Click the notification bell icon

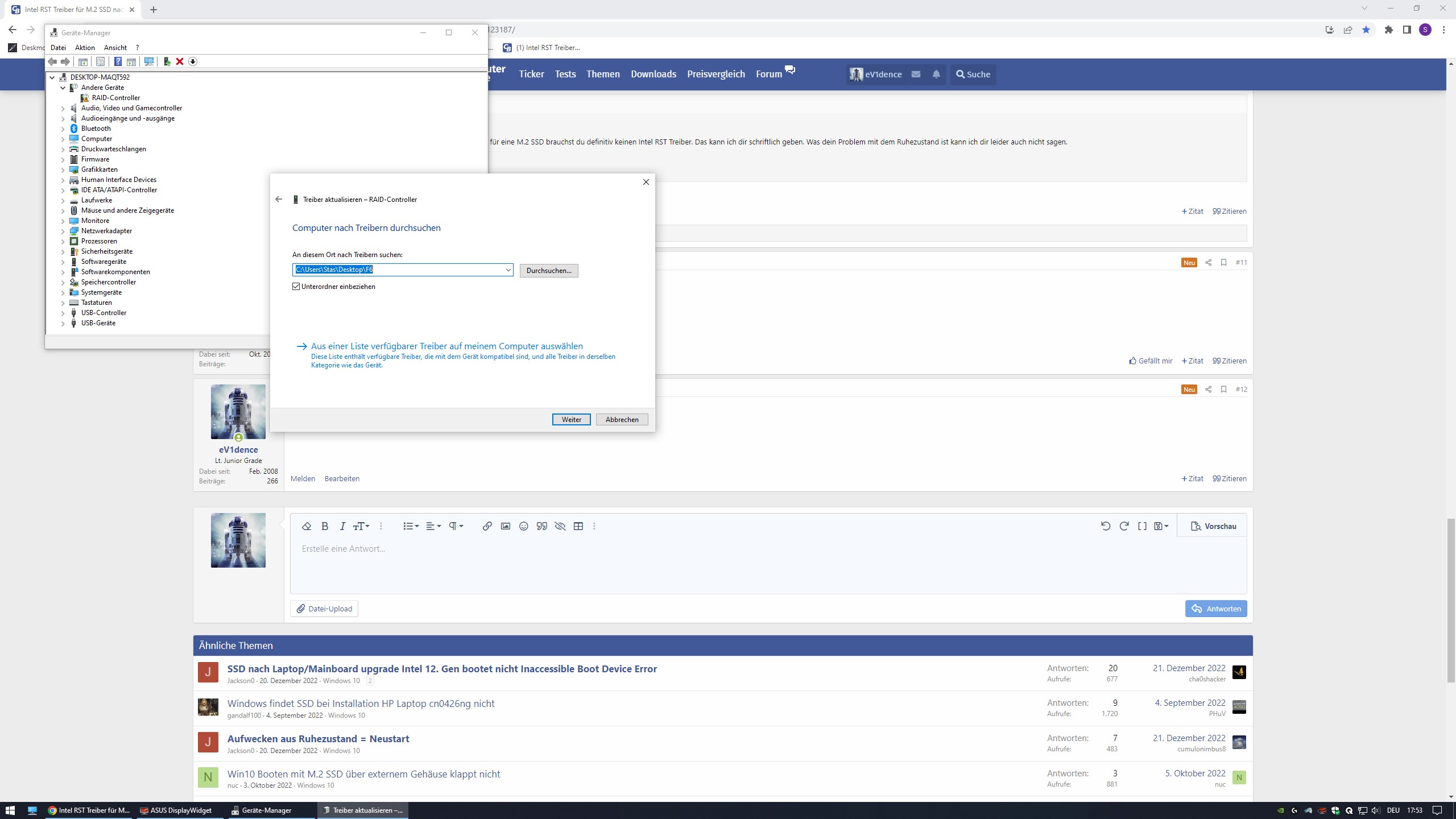[936, 74]
